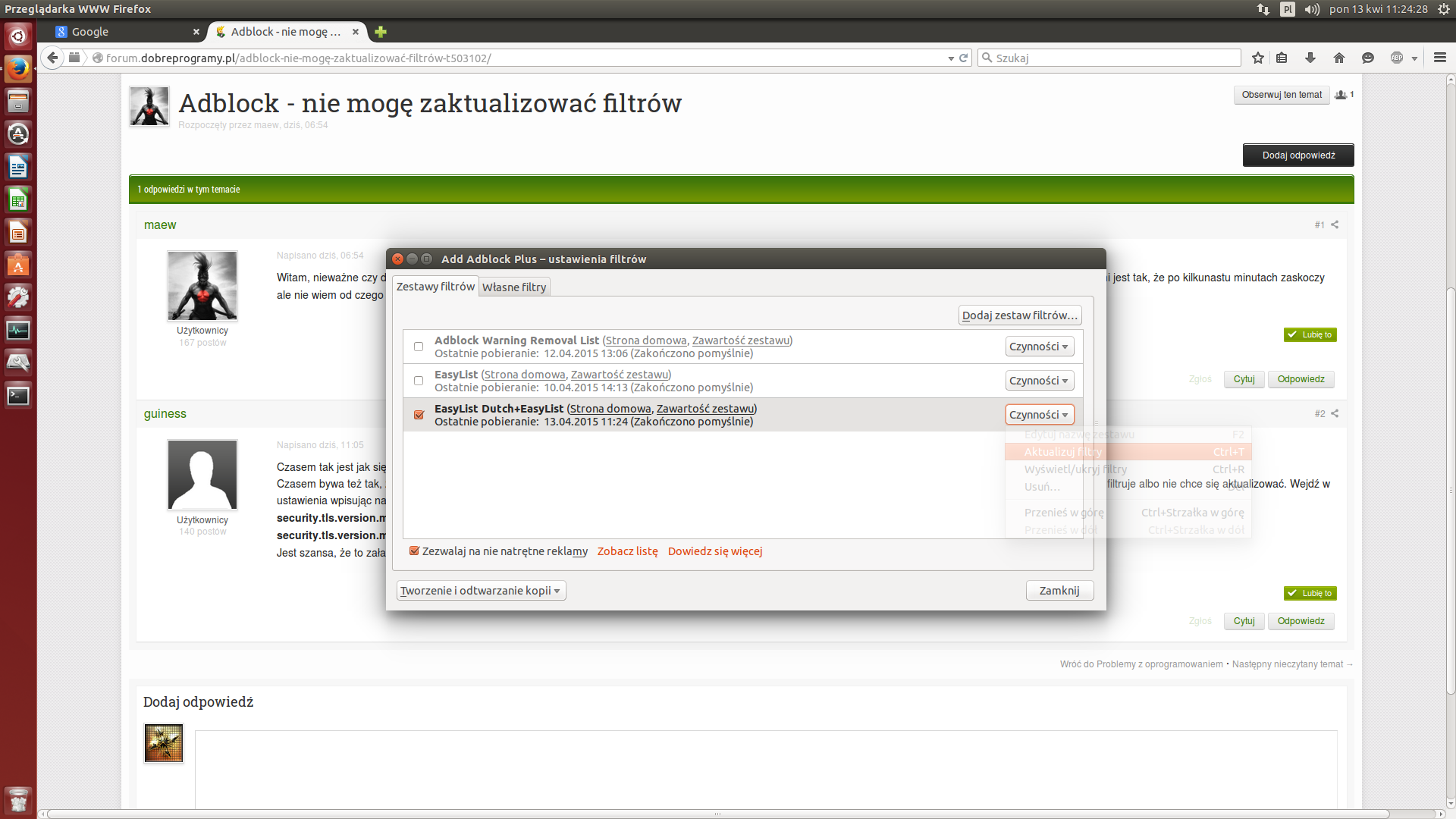
Task: Click the horizontal scrollbar at page bottom
Action: [717, 814]
